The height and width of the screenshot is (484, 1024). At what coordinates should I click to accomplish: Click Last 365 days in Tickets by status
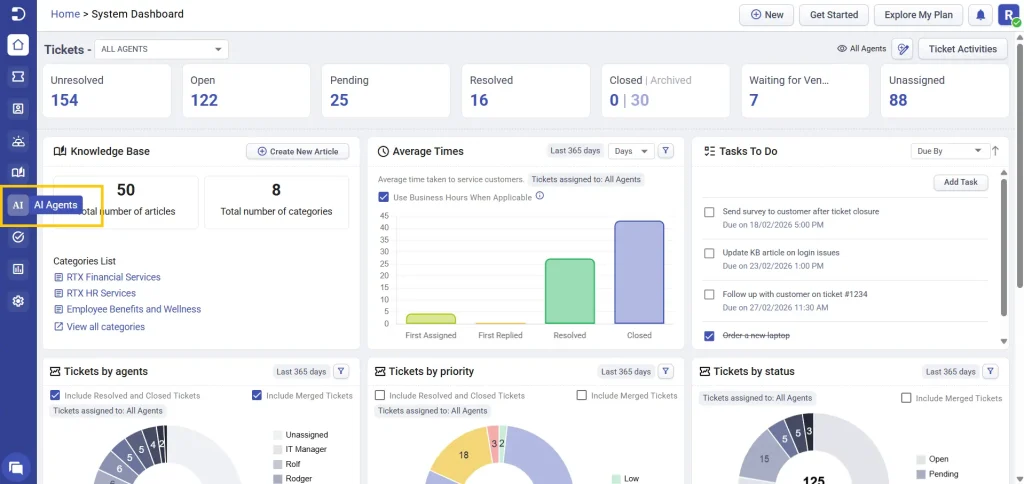click(950, 372)
